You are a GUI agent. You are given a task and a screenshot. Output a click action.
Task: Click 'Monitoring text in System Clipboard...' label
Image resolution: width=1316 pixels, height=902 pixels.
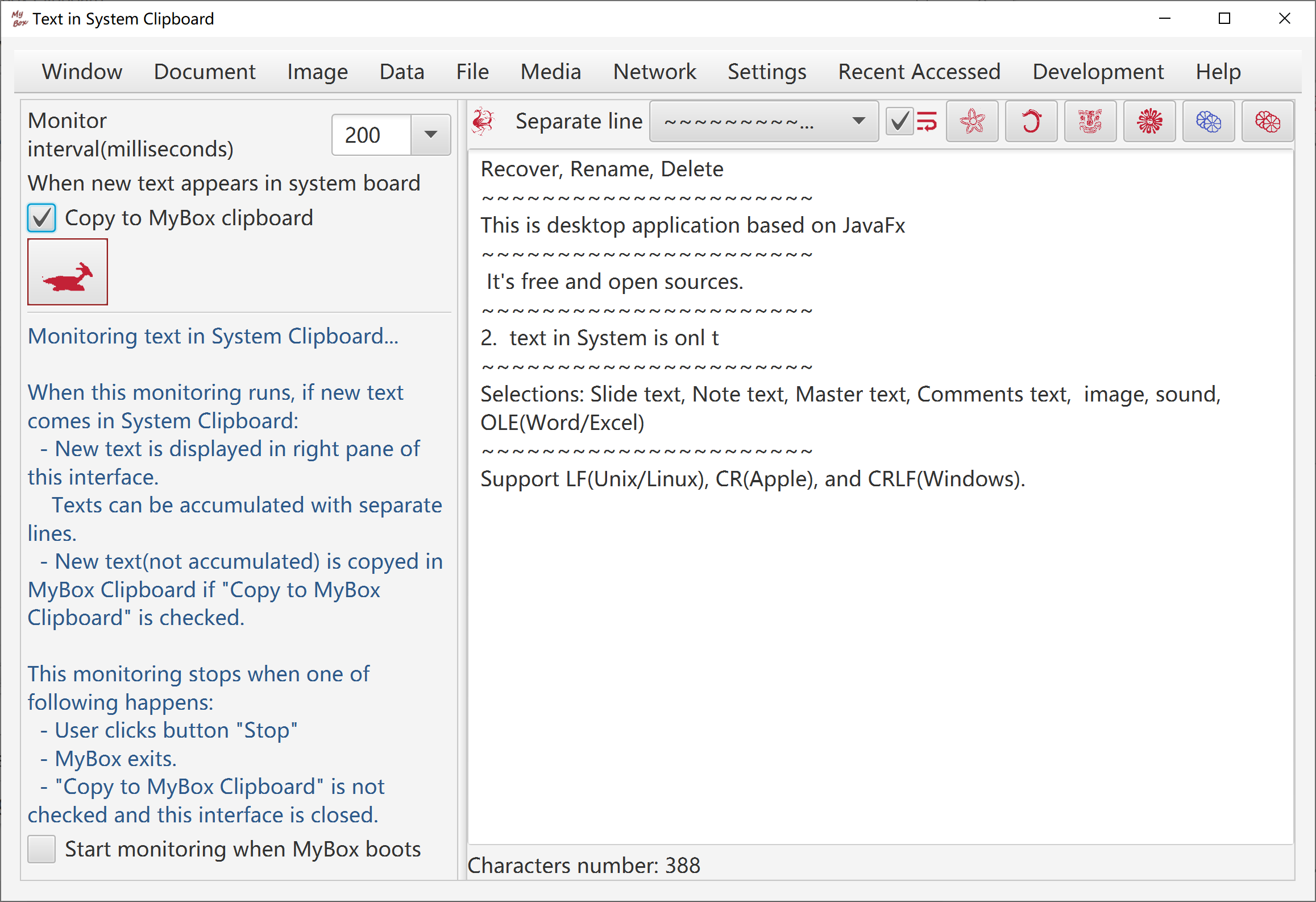(x=213, y=336)
